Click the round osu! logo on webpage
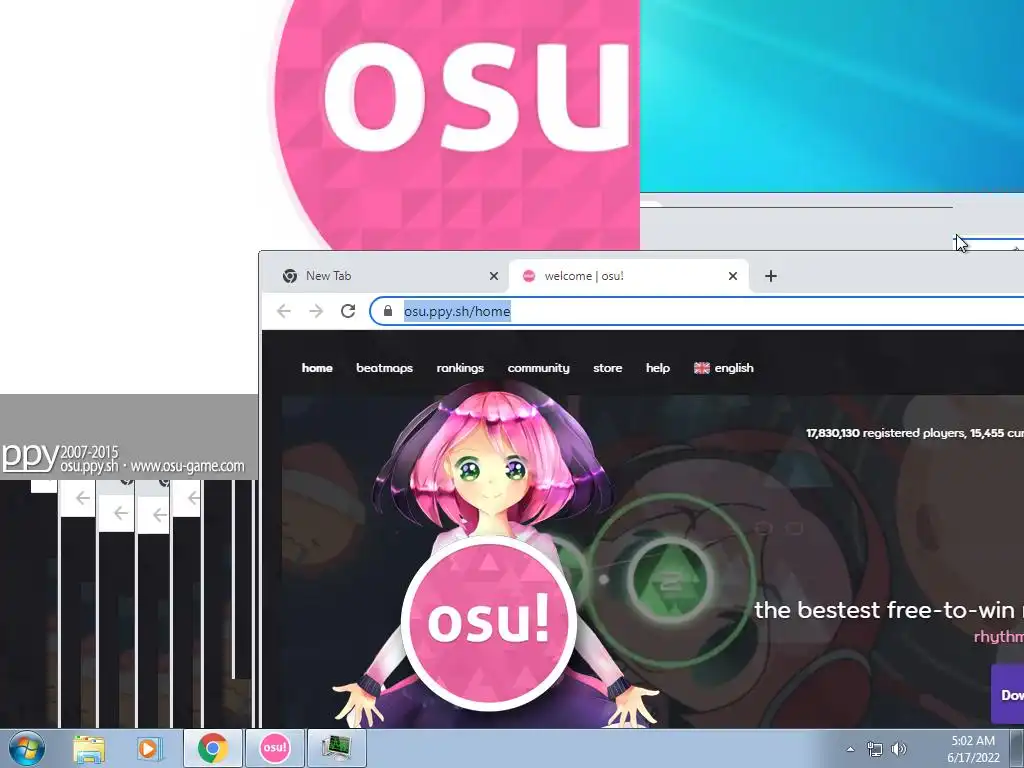1024x768 pixels. tap(488, 622)
